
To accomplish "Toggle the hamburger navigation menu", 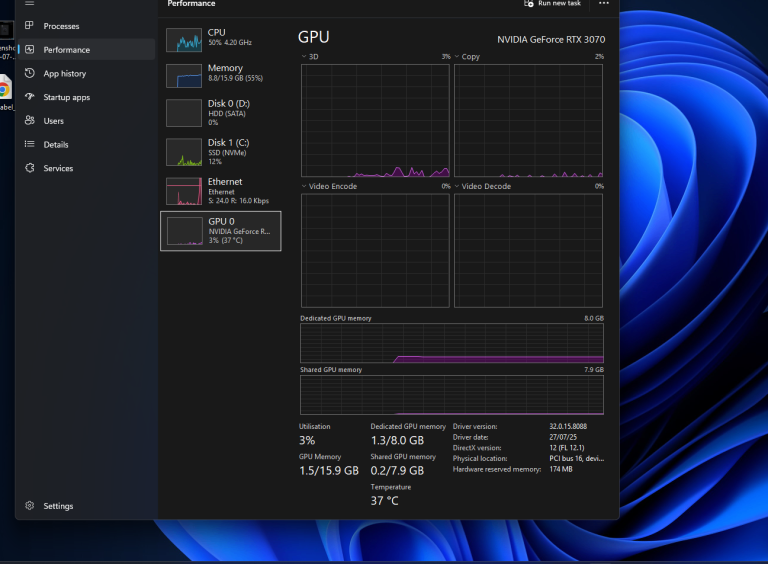I will tap(30, 4).
